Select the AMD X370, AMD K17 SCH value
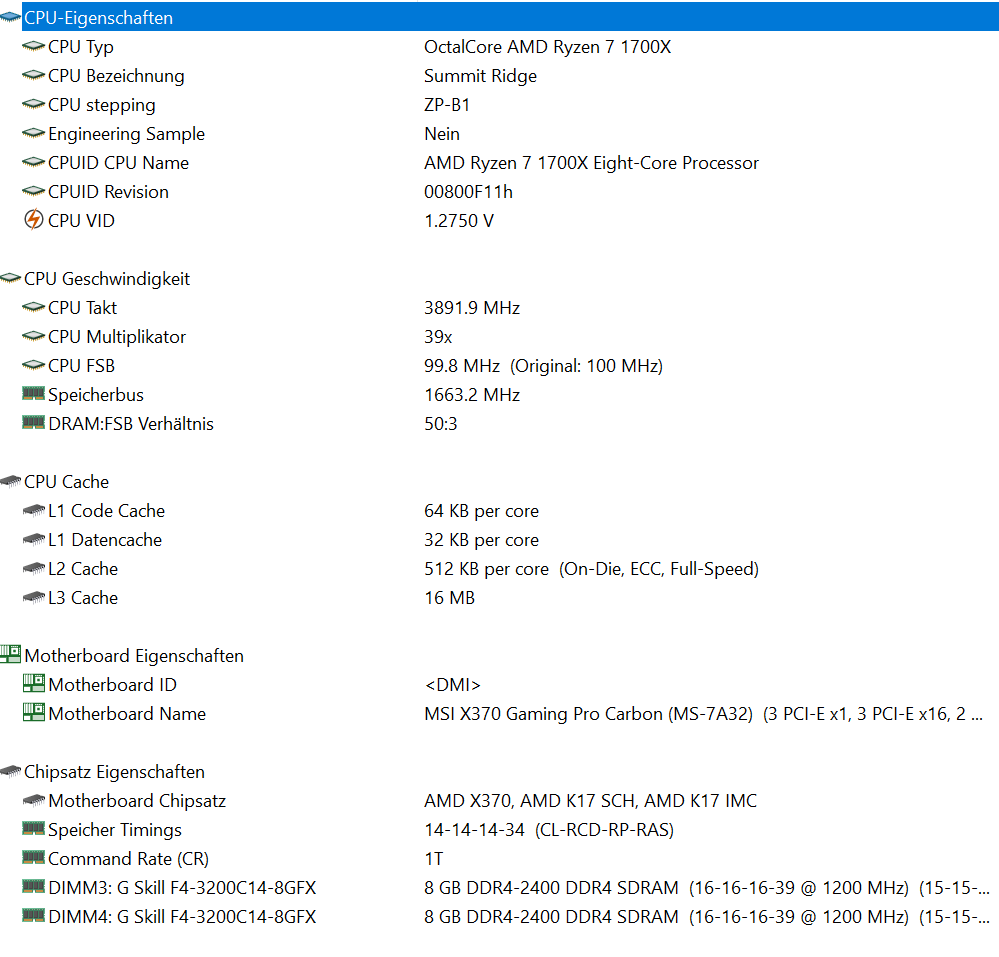Image resolution: width=999 pixels, height=957 pixels. (591, 800)
